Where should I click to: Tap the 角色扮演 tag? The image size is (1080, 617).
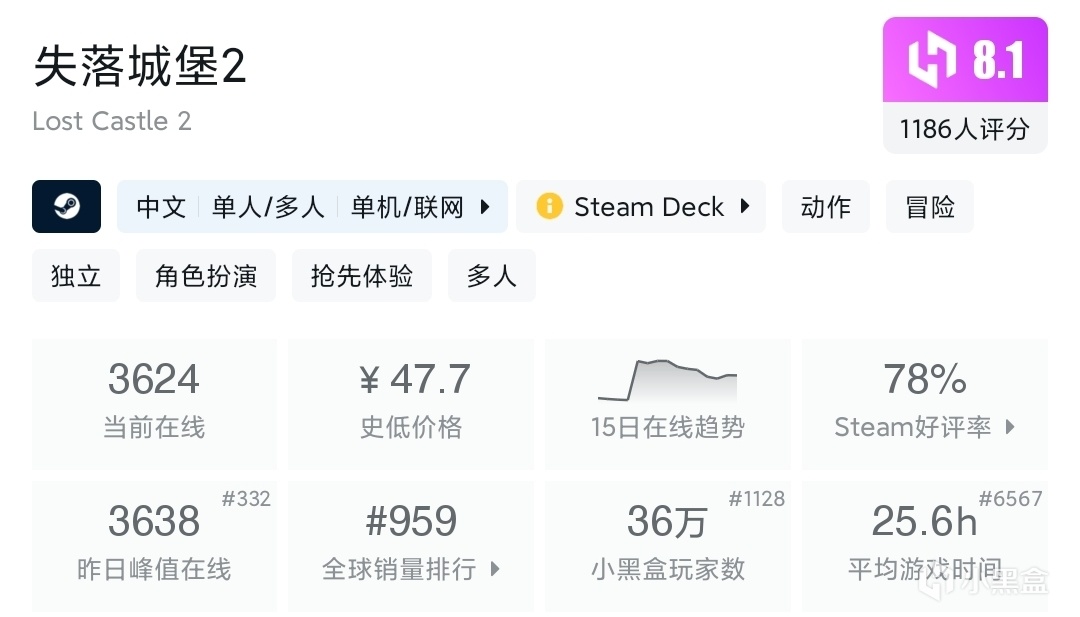tap(206, 276)
